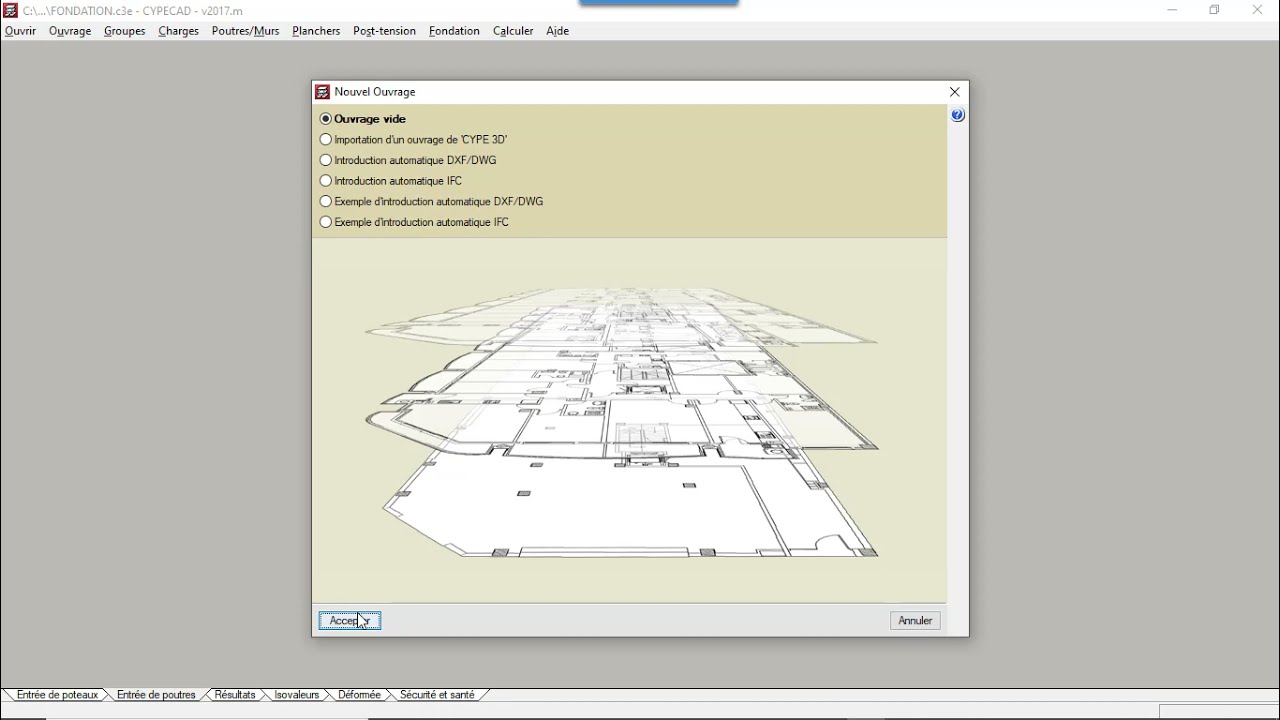Open the Groupes menu

pos(125,31)
